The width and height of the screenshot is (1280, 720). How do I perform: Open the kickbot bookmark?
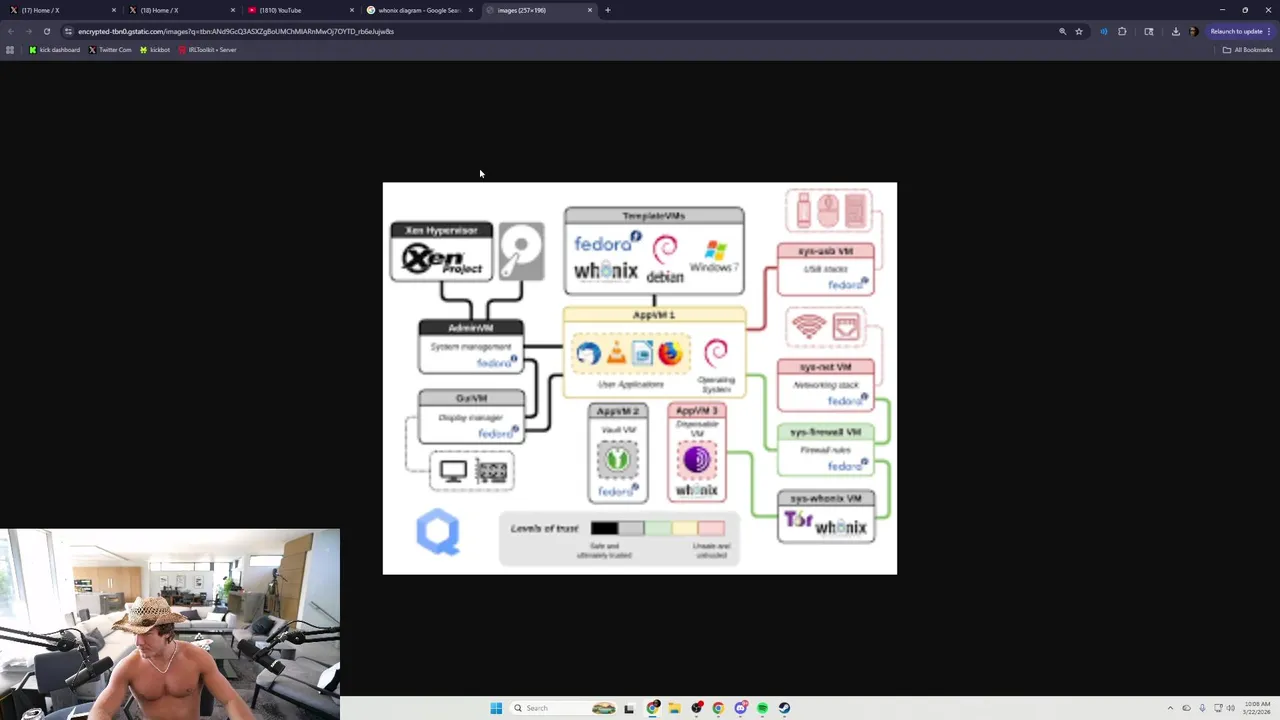click(x=155, y=50)
